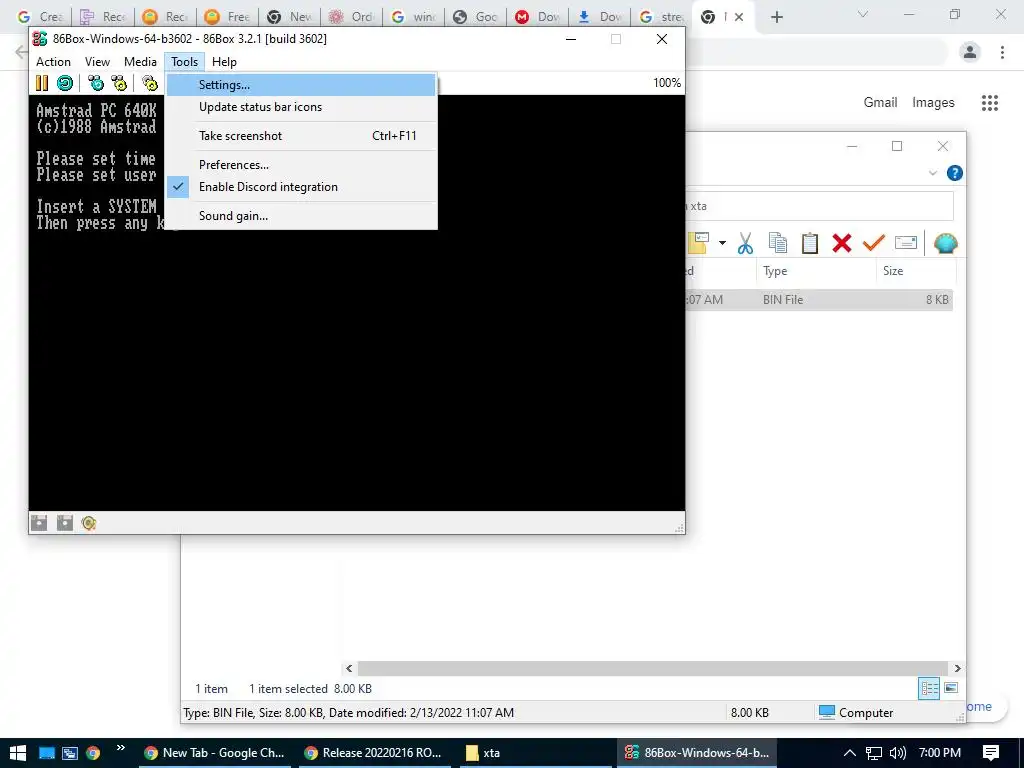Screen dimensions: 1024x768
Task: Pause the 86Box emulation
Action: [x=42, y=83]
